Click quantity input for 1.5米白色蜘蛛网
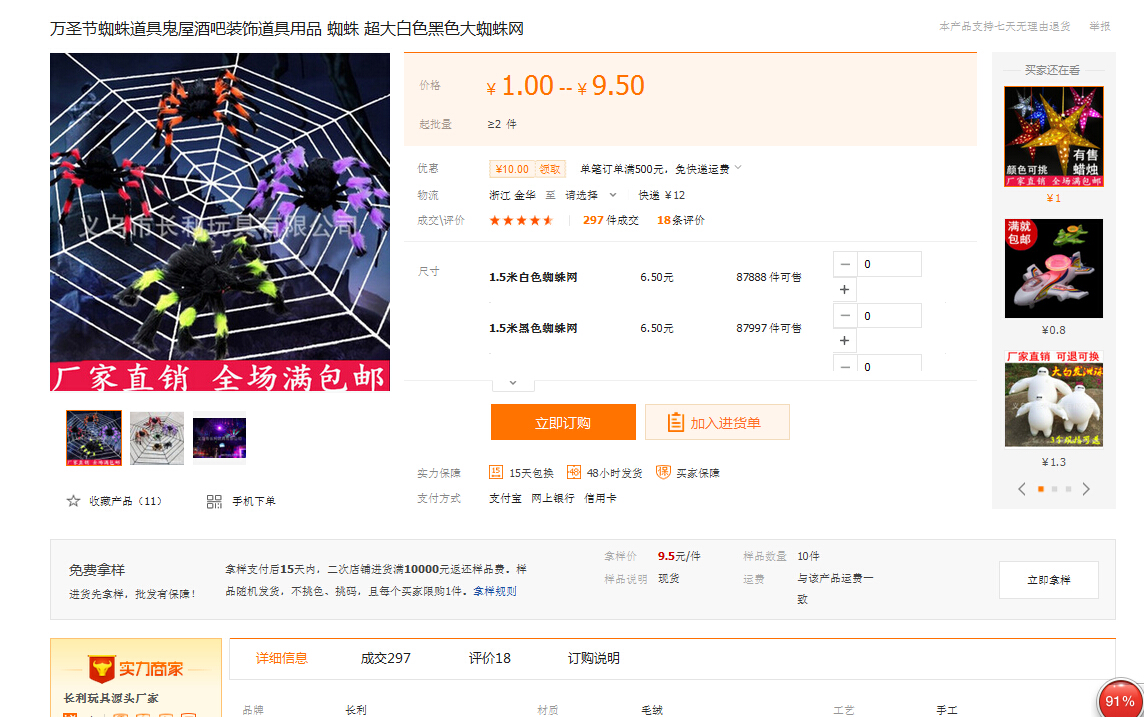Screen dimensions: 1144x717 click(888, 264)
